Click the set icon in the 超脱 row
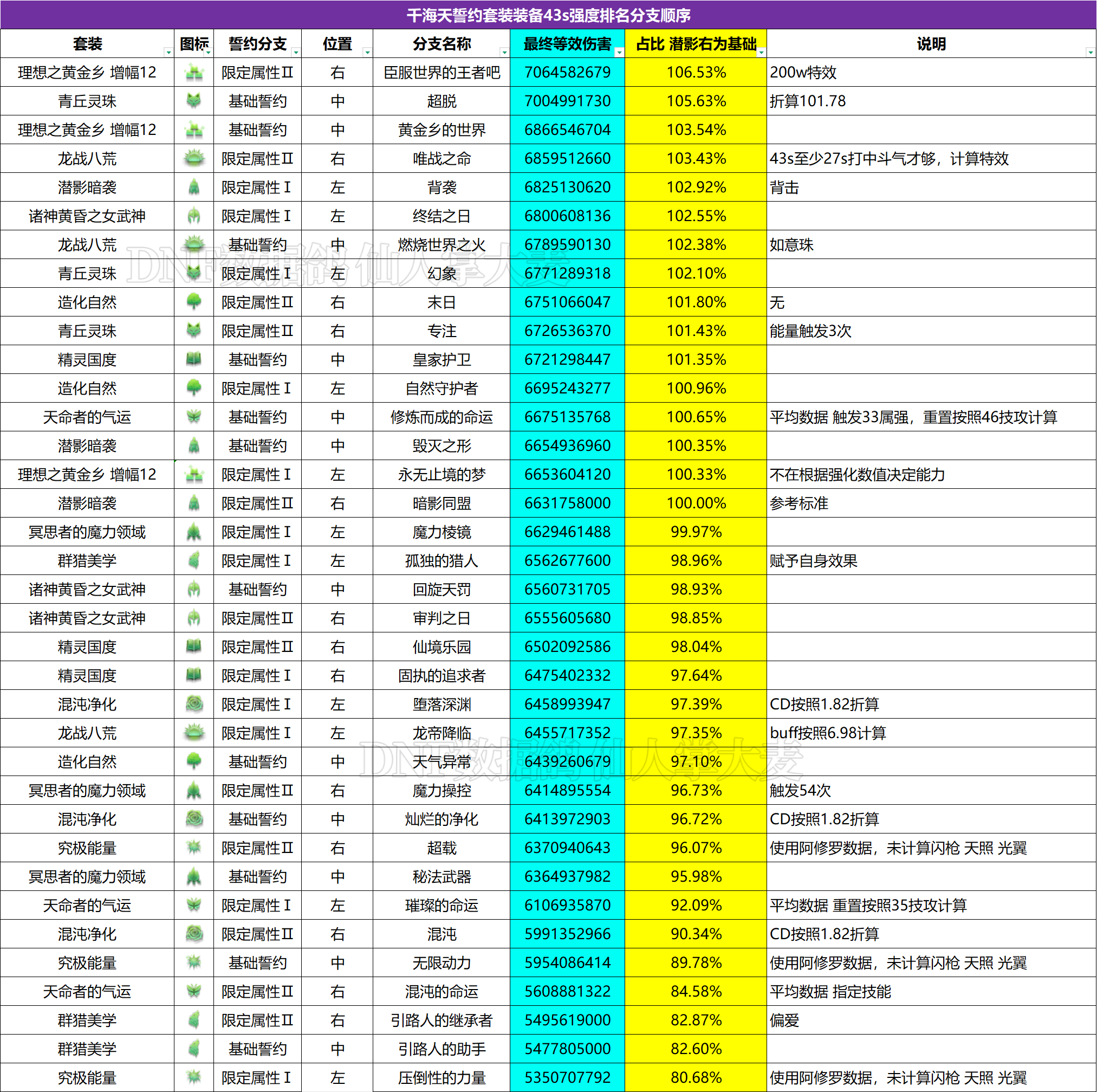The height and width of the screenshot is (1092, 1097). point(193,101)
